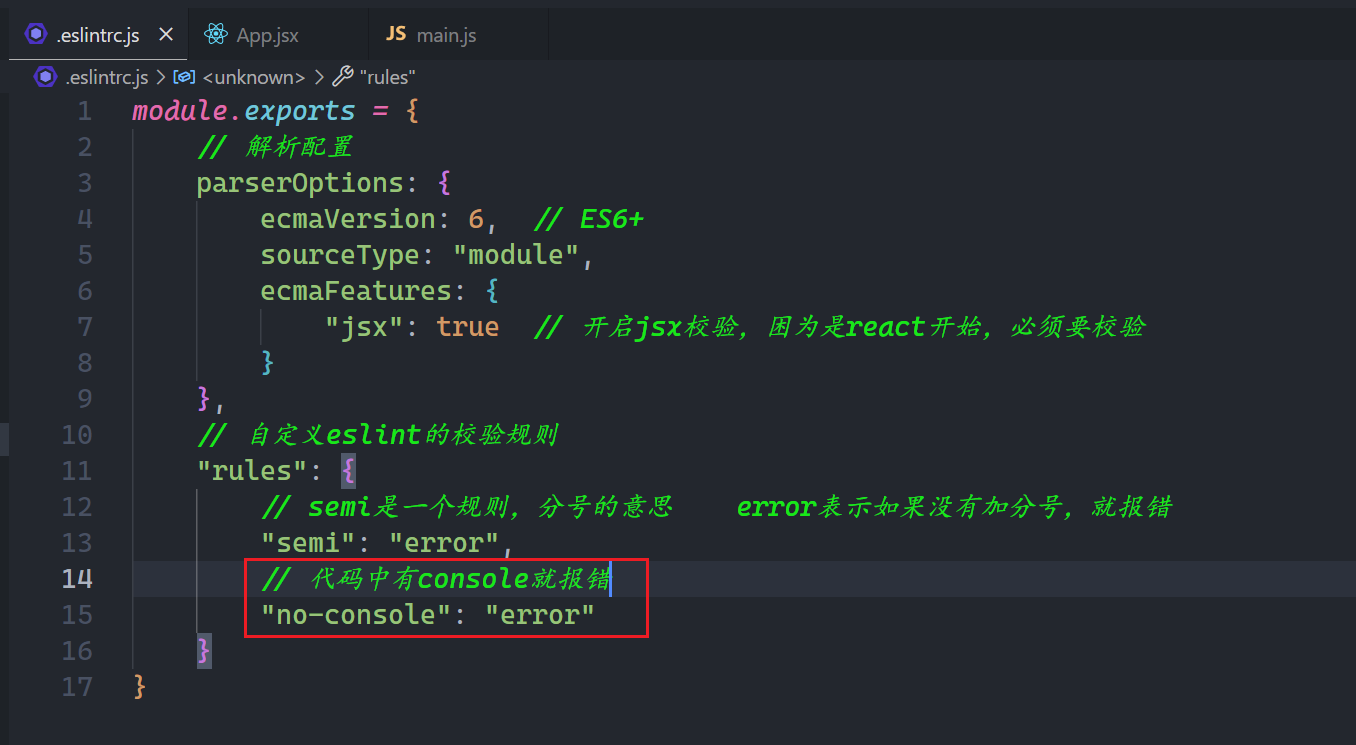
Task: Click "exports" on line 1
Action: click(300, 111)
